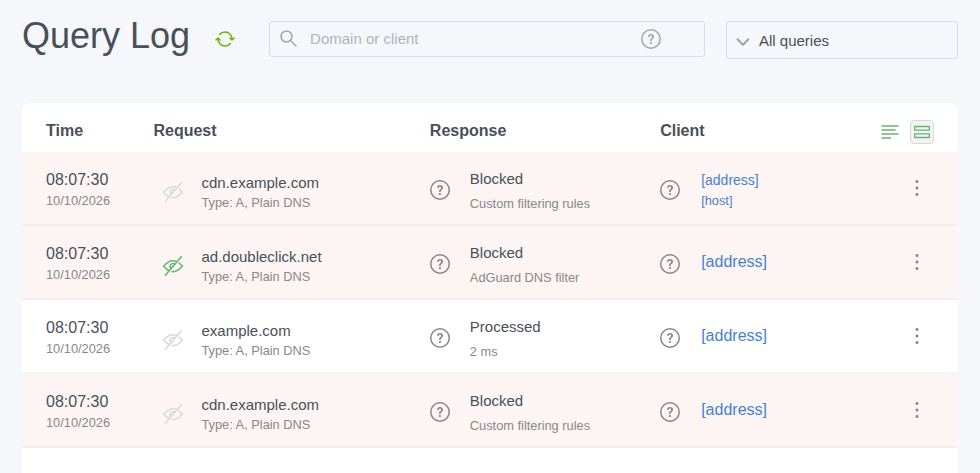980x473 pixels.
Task: Click the 2 ms response time text
Action: click(x=484, y=352)
